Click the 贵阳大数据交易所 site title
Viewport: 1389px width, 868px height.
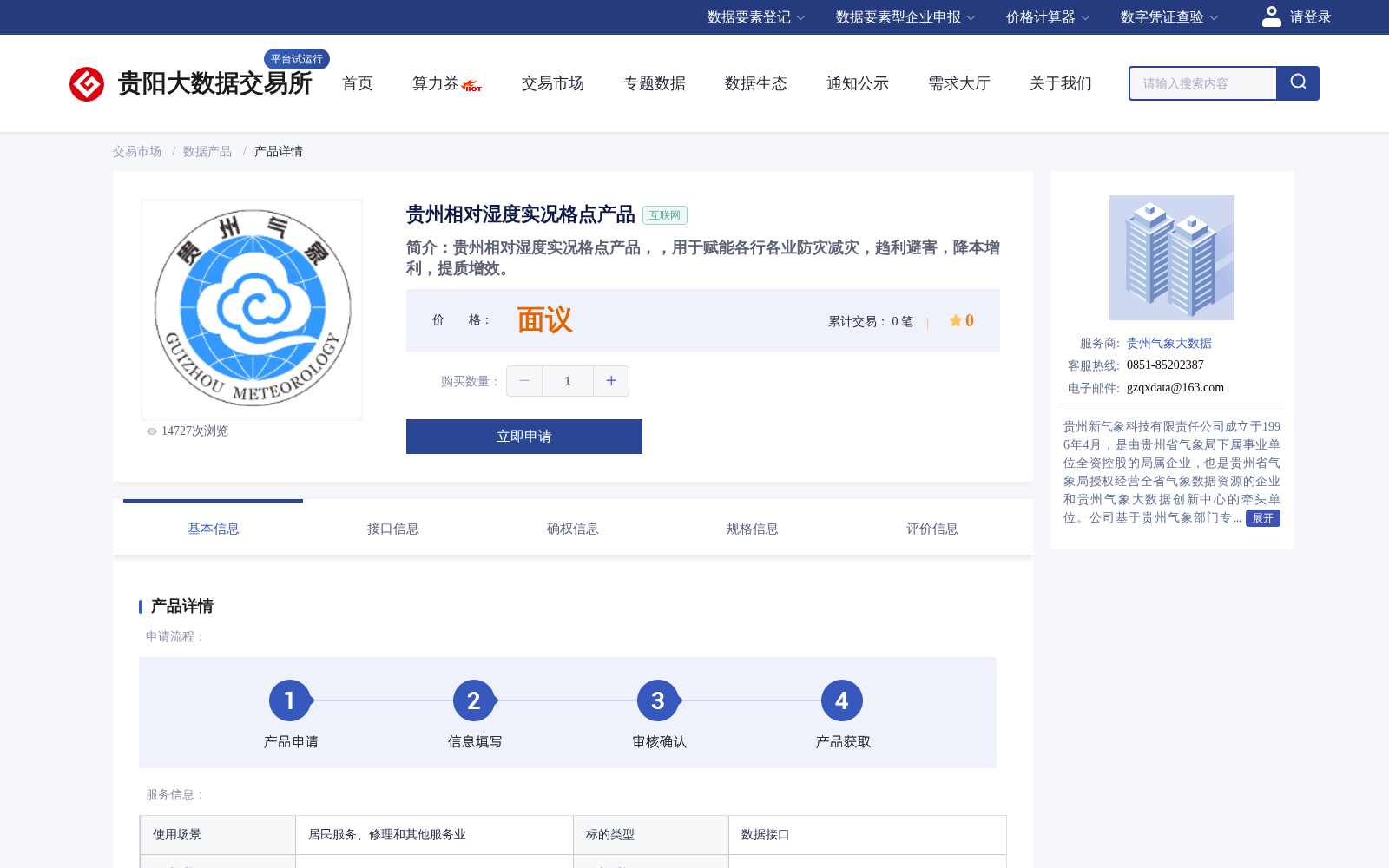pos(214,83)
